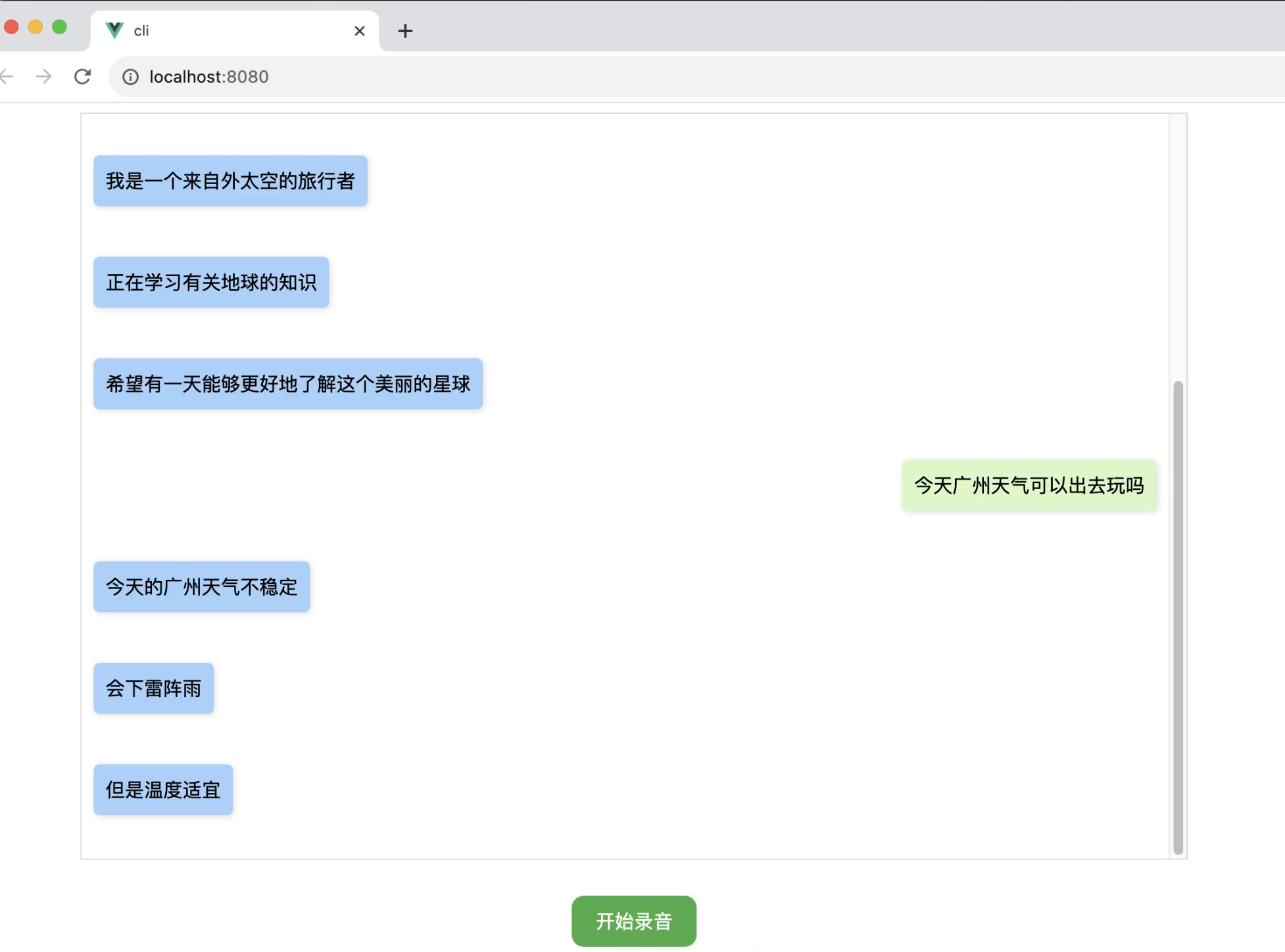The height and width of the screenshot is (952, 1285).
Task: Click message bubble 但是温度适宜
Action: 163,790
